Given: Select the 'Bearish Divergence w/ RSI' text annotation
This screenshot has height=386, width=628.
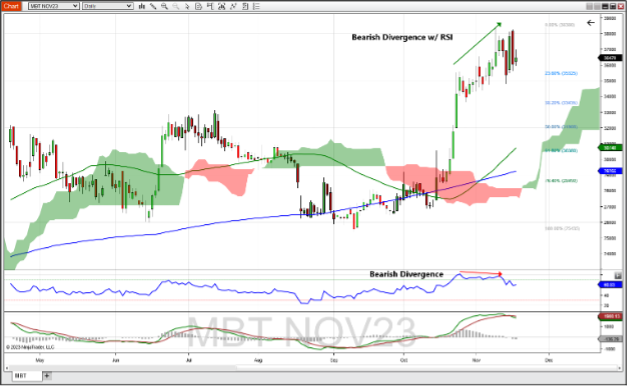Looking at the screenshot, I should pos(402,37).
